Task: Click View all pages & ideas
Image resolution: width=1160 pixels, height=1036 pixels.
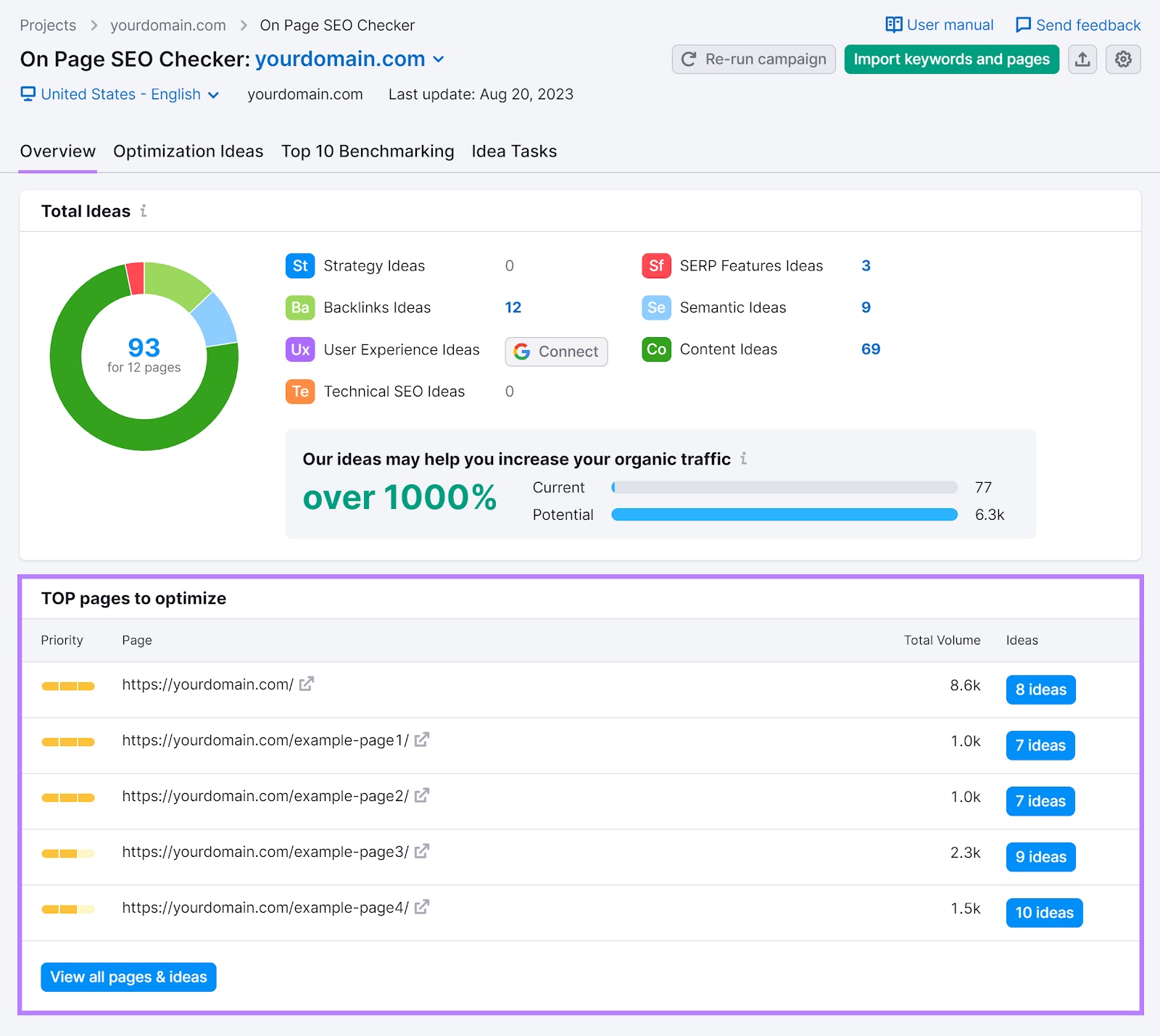Action: (x=128, y=977)
